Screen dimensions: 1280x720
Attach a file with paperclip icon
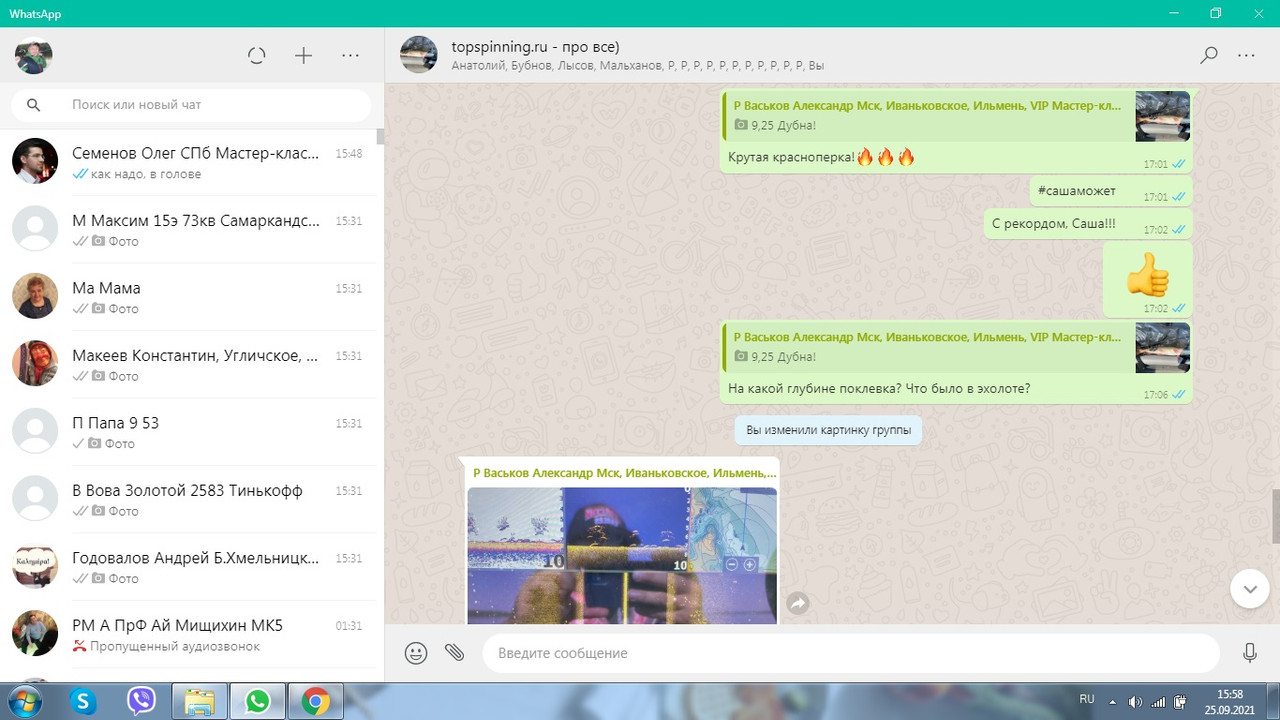point(455,653)
